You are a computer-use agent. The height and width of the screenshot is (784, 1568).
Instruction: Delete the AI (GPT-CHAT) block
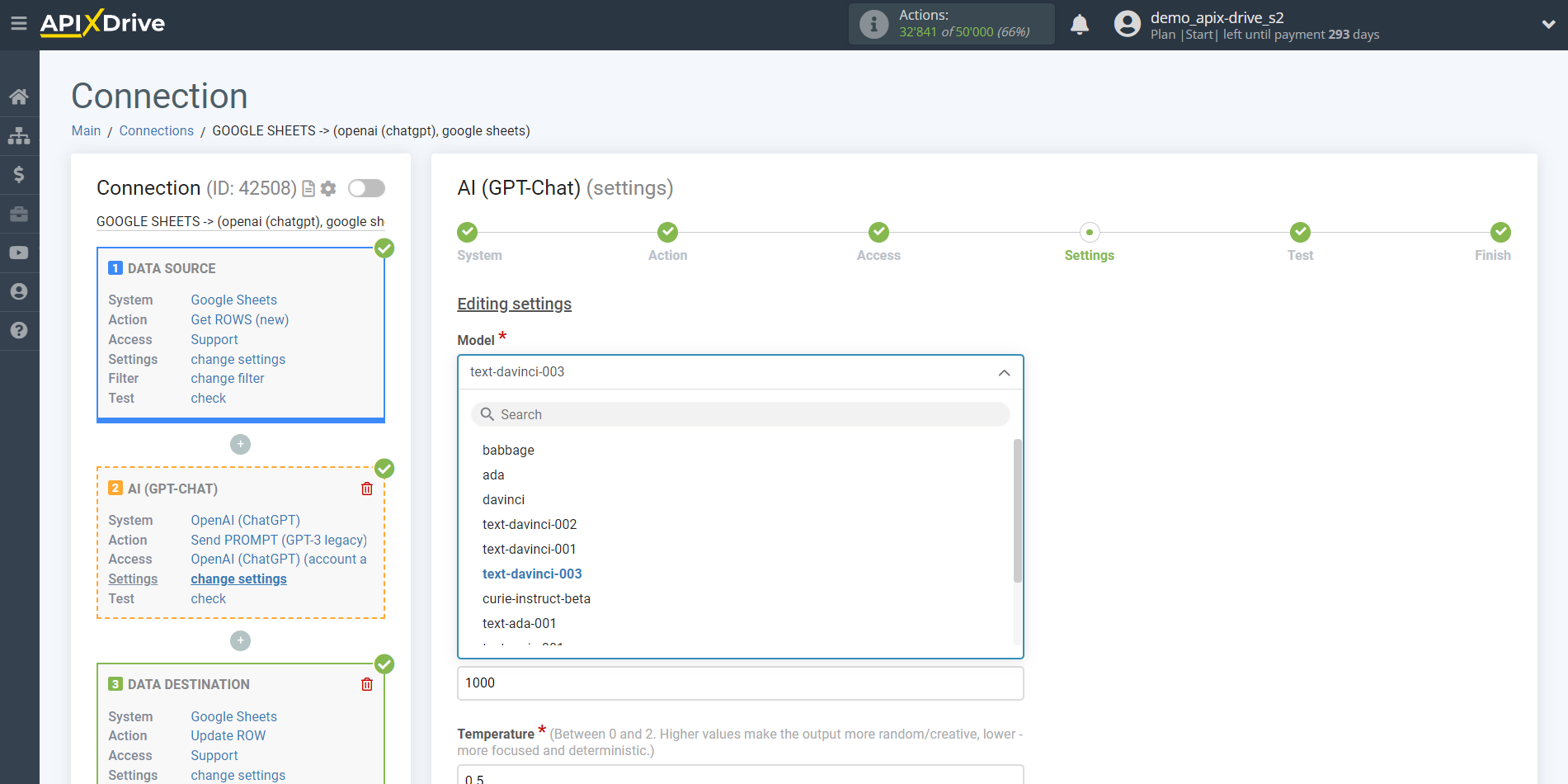tap(367, 489)
